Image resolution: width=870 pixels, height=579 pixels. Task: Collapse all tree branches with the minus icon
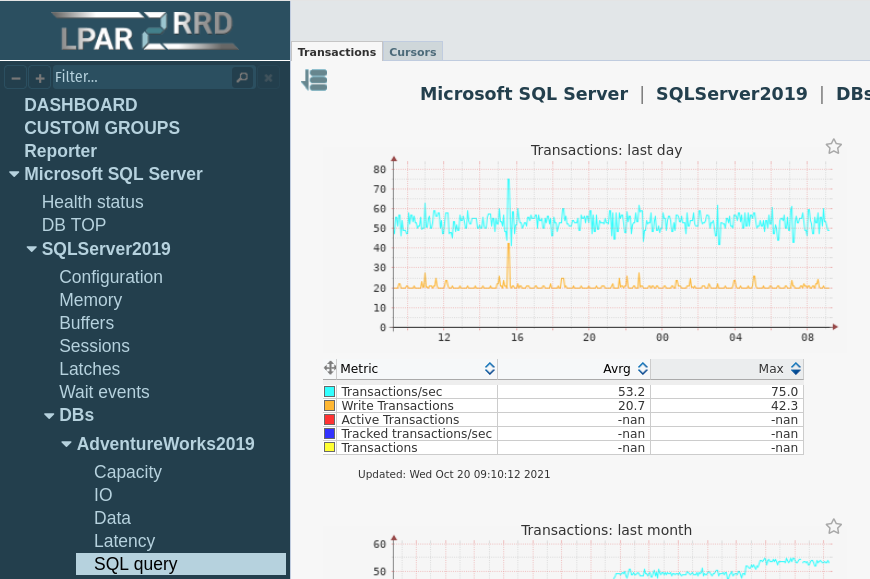click(15, 77)
